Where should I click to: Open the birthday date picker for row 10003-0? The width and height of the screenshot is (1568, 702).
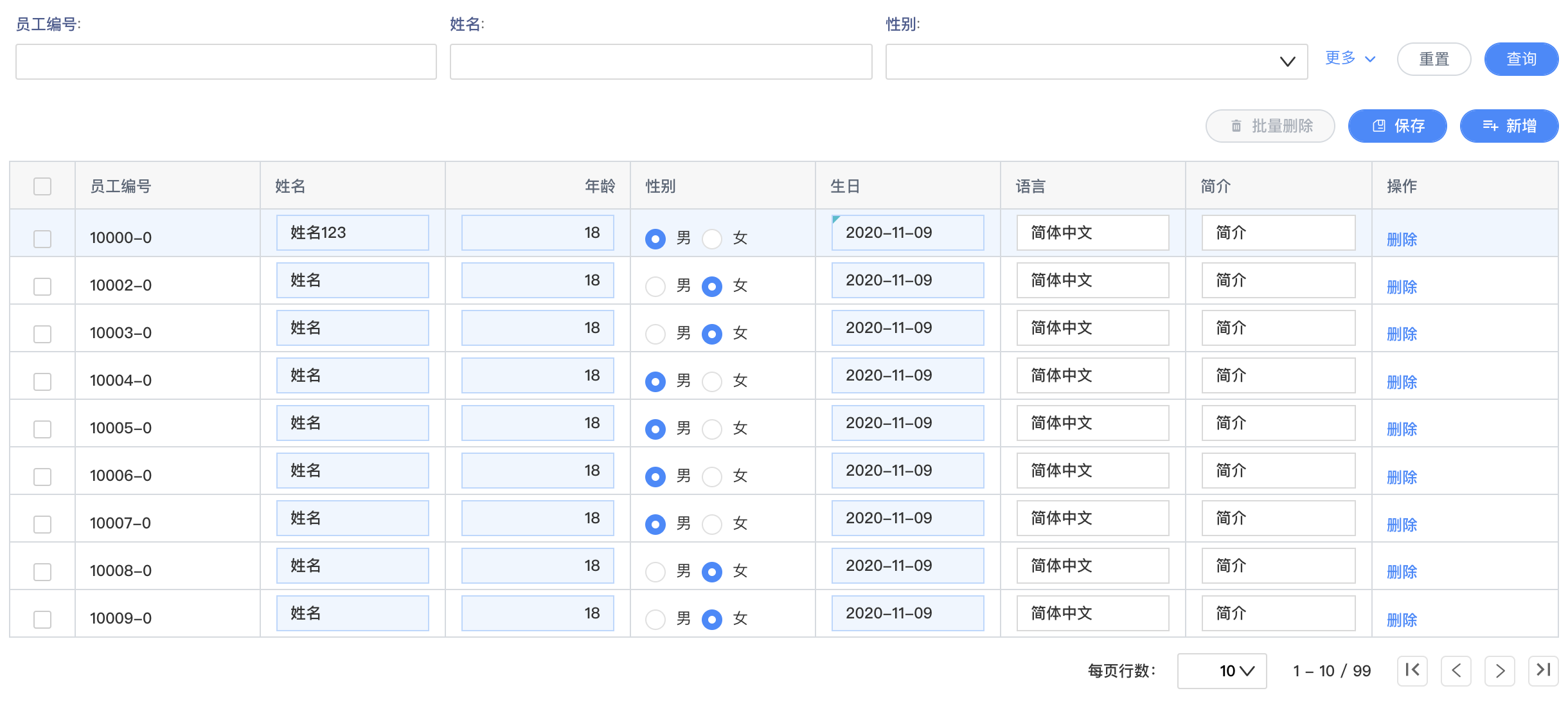coord(907,327)
